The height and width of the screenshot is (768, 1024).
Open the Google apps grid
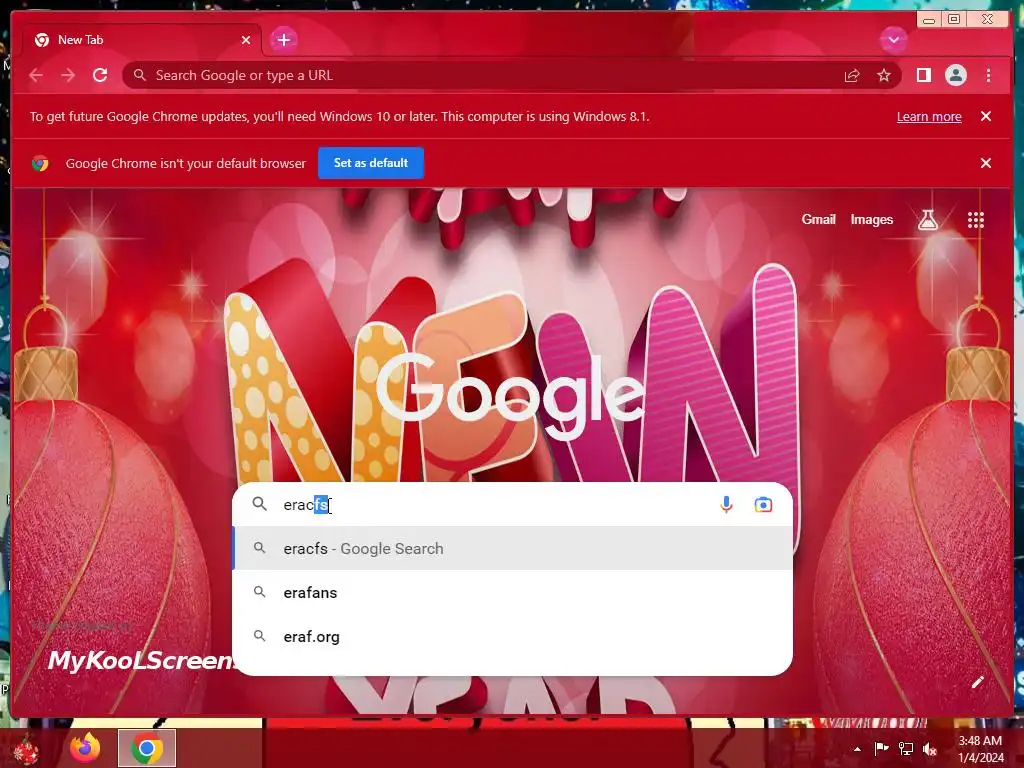click(x=976, y=220)
